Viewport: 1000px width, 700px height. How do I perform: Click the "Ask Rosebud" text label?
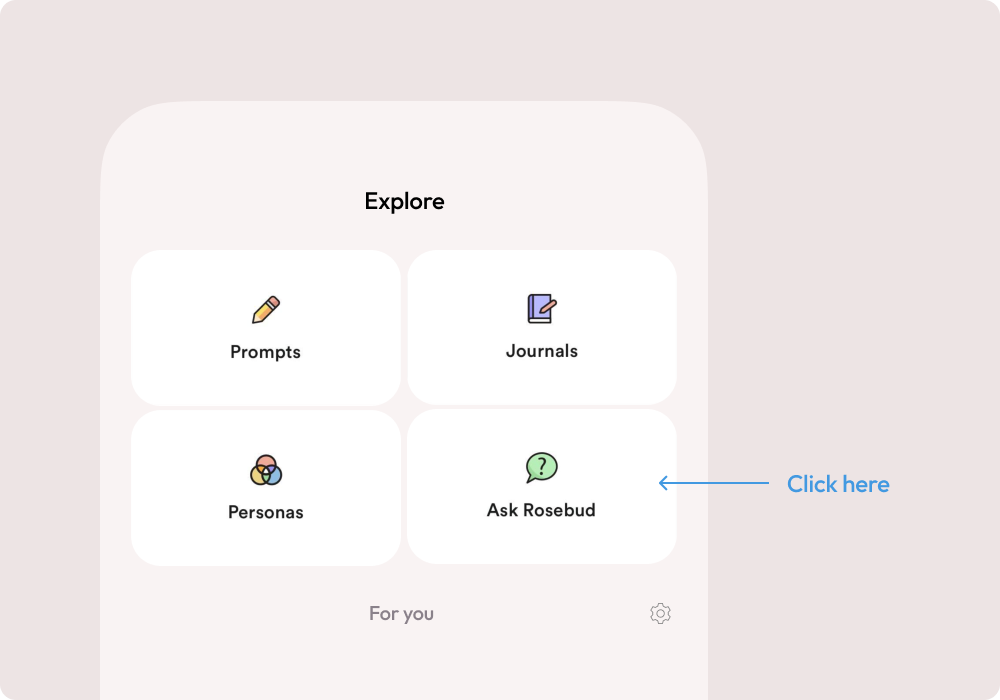[541, 510]
